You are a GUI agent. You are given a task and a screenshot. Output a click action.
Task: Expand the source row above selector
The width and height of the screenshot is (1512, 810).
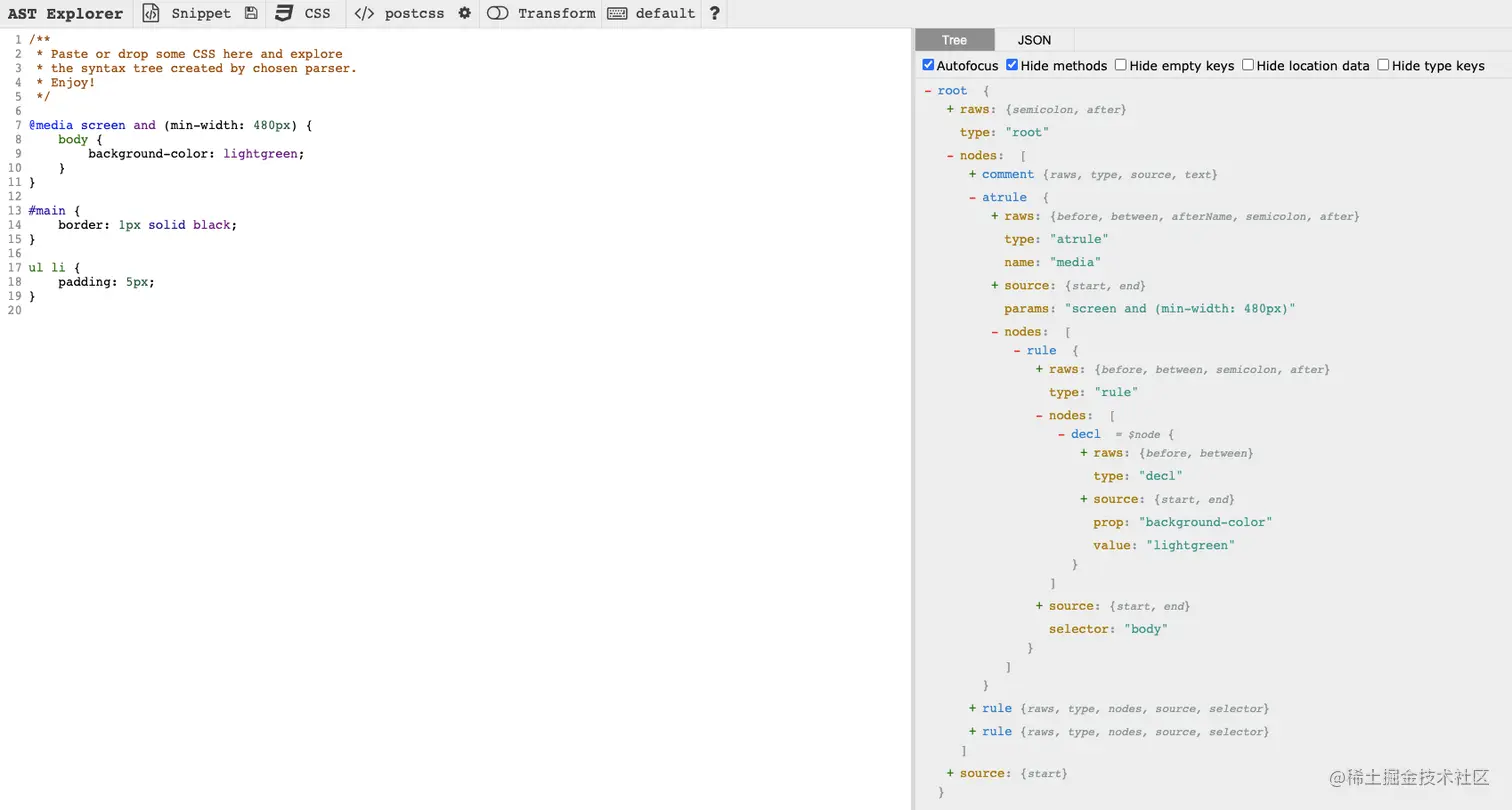[x=1039, y=606]
